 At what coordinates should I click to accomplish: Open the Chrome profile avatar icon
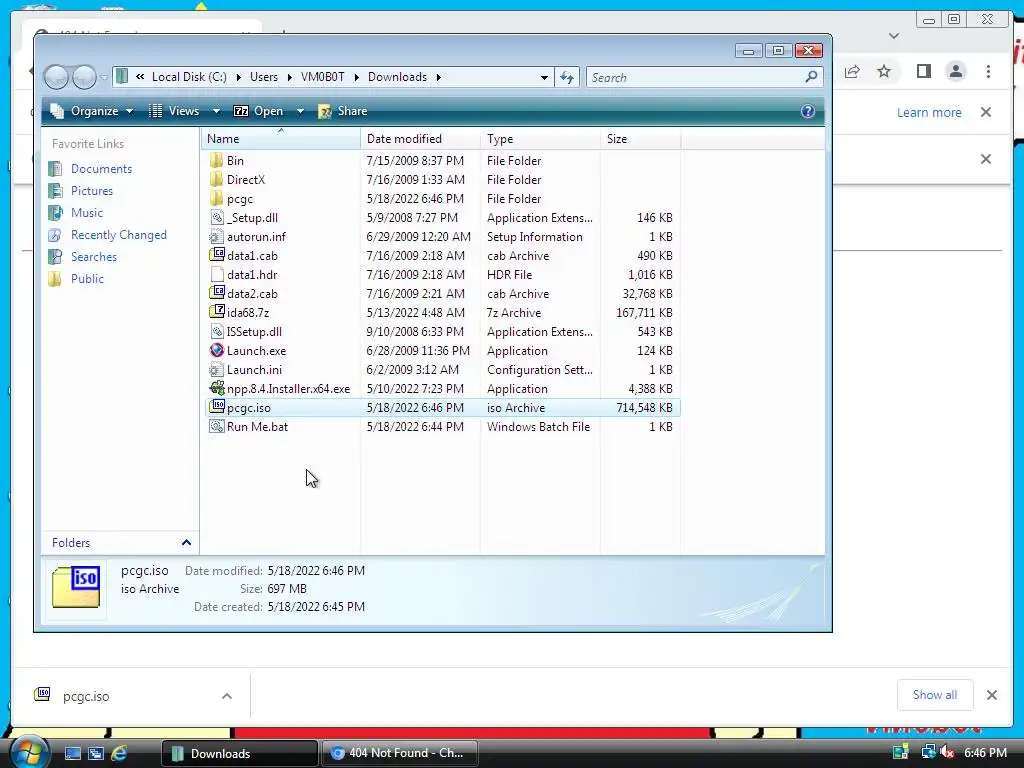click(956, 71)
